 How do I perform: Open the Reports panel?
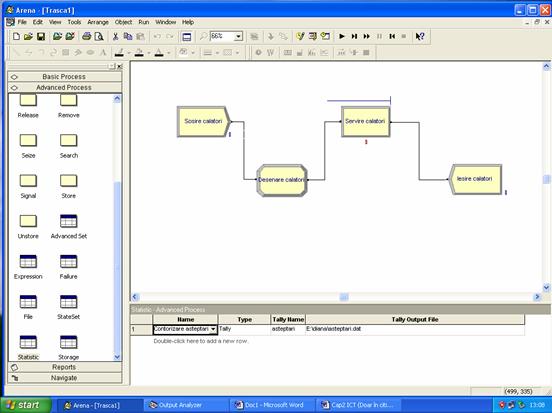point(65,367)
